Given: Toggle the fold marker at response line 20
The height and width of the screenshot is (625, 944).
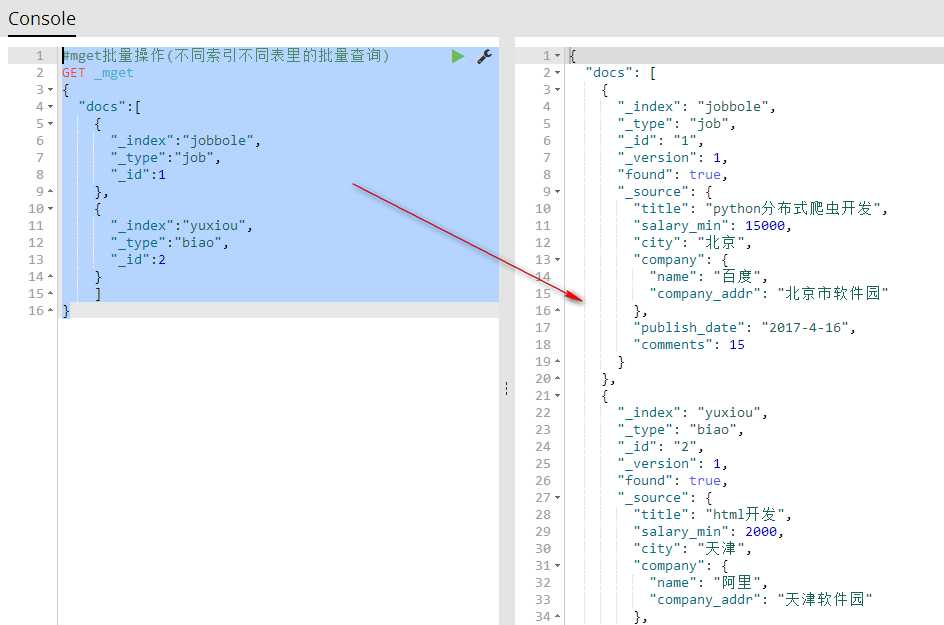Looking at the screenshot, I should point(557,379).
